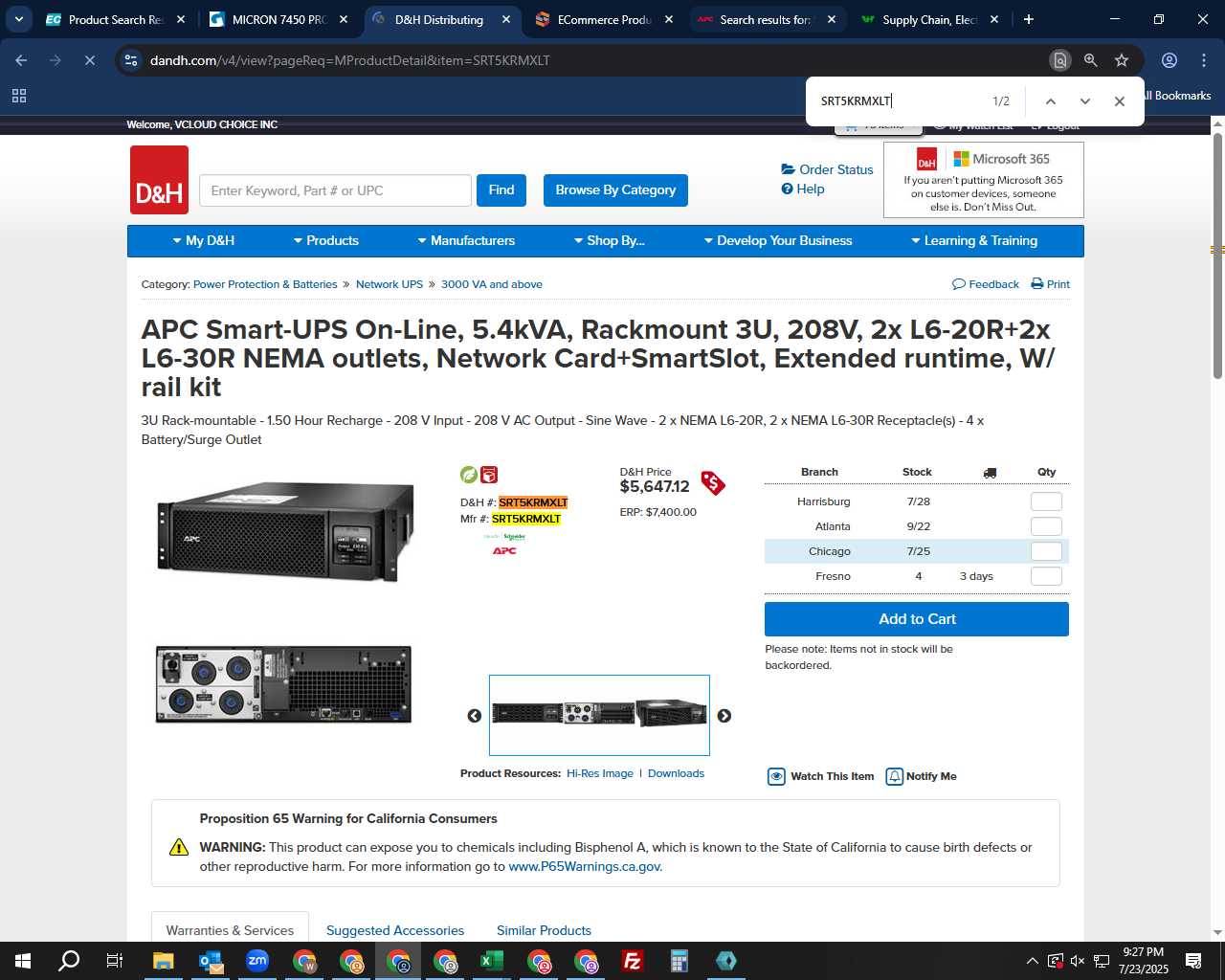The width and height of the screenshot is (1225, 980).
Task: Click the page vertical scrollbar thumb
Action: [1217, 254]
